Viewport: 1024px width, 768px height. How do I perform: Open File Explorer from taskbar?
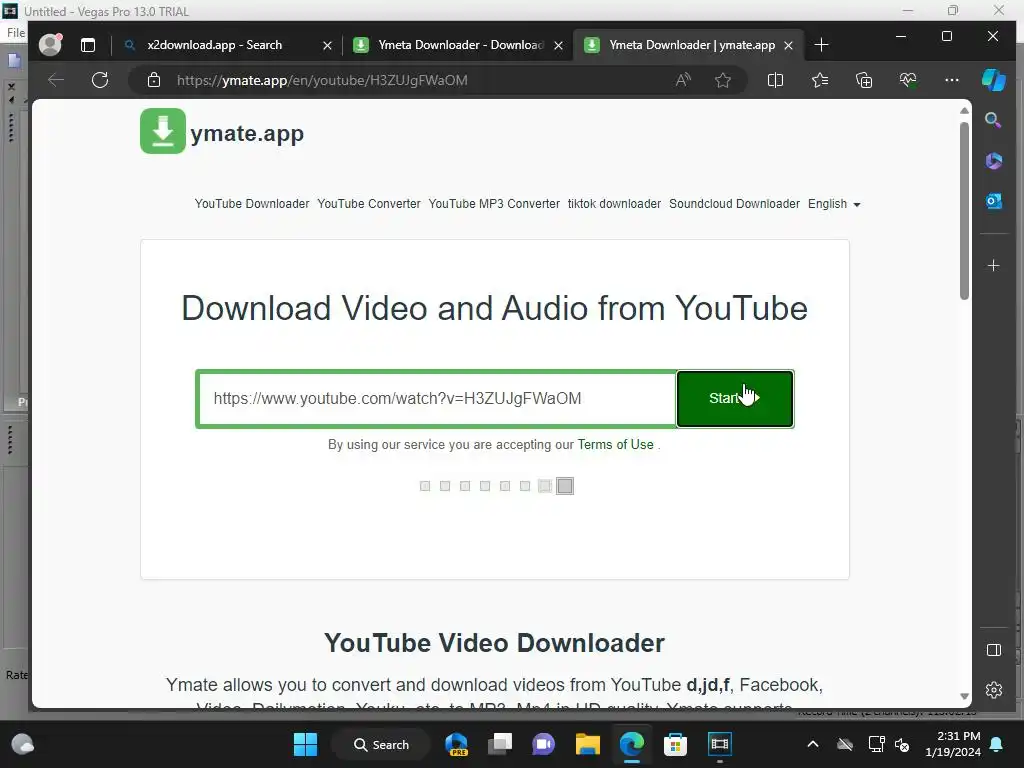tap(587, 744)
